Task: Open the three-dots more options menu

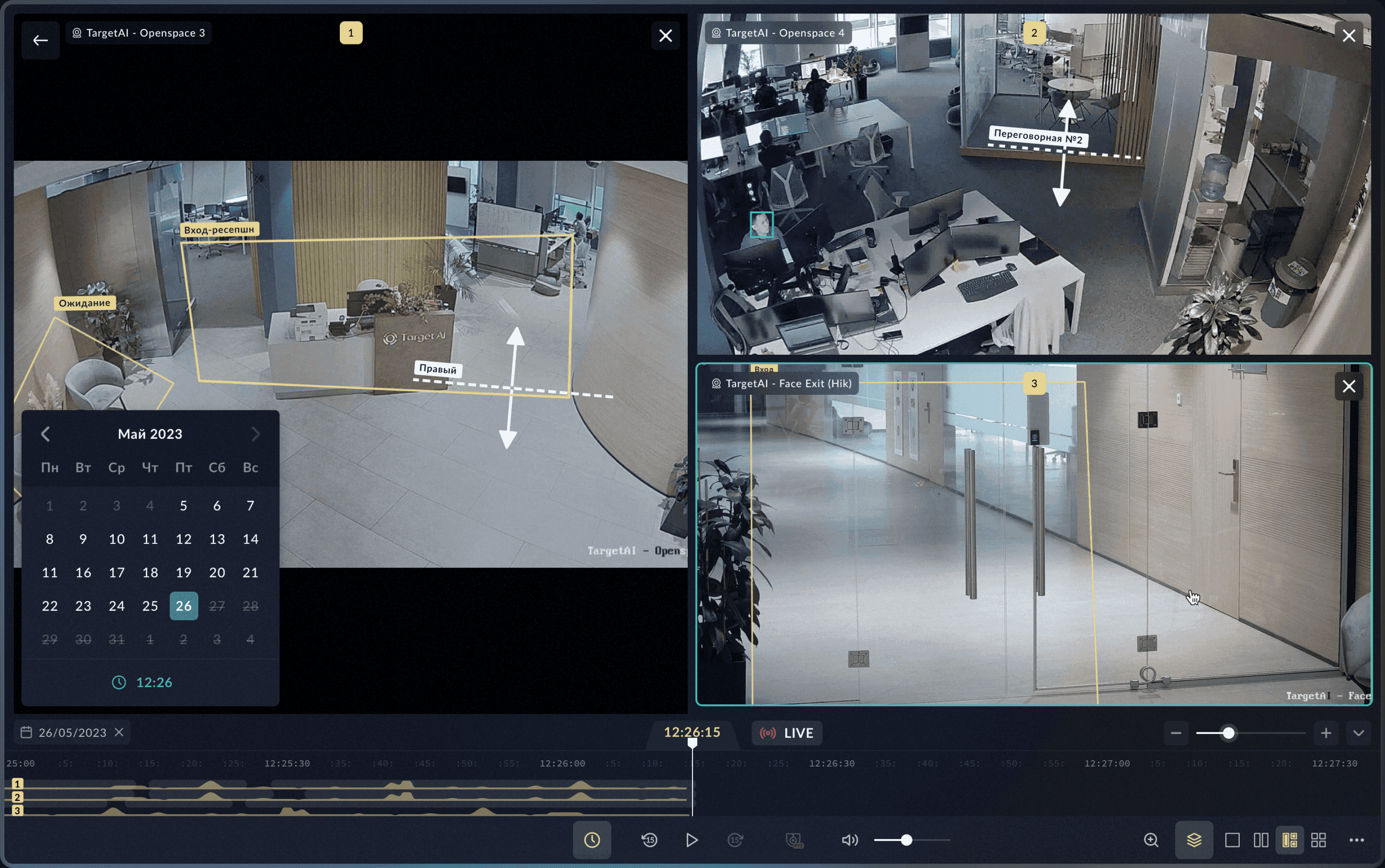Action: [x=1356, y=840]
